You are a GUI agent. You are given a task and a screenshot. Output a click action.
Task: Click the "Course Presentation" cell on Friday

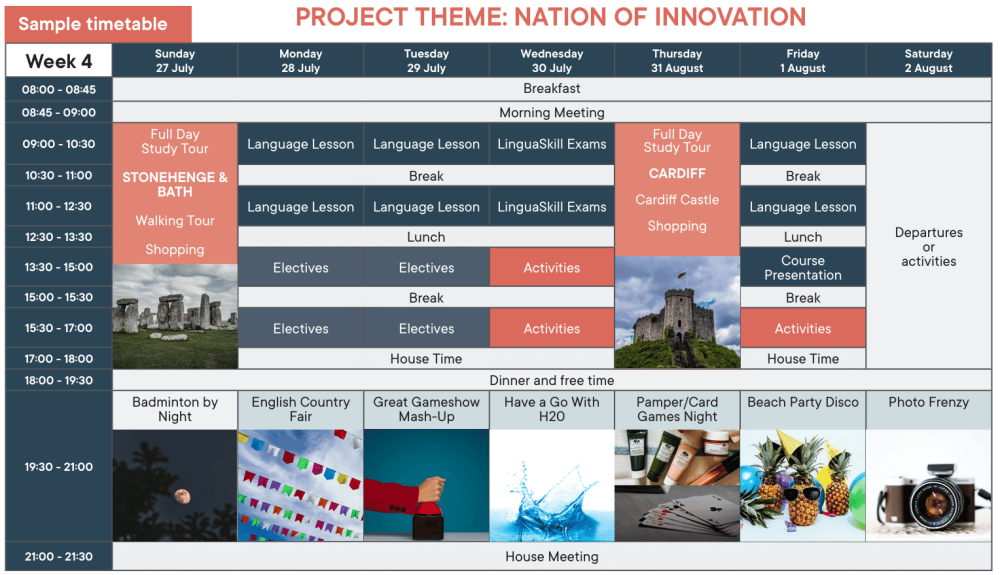[x=802, y=268]
